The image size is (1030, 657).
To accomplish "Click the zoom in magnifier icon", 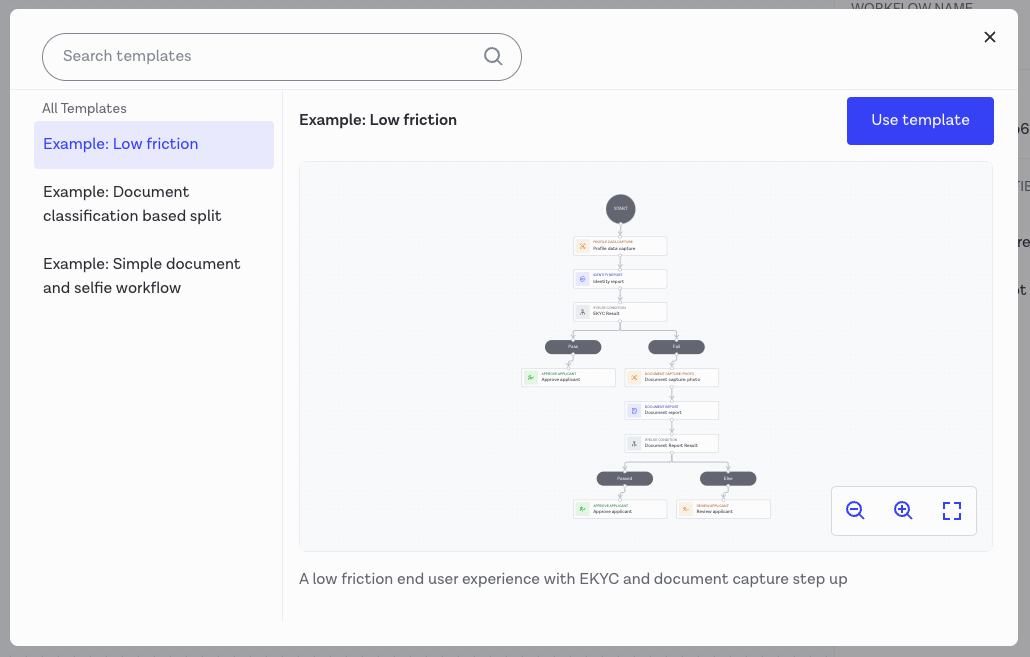I will [x=903, y=510].
